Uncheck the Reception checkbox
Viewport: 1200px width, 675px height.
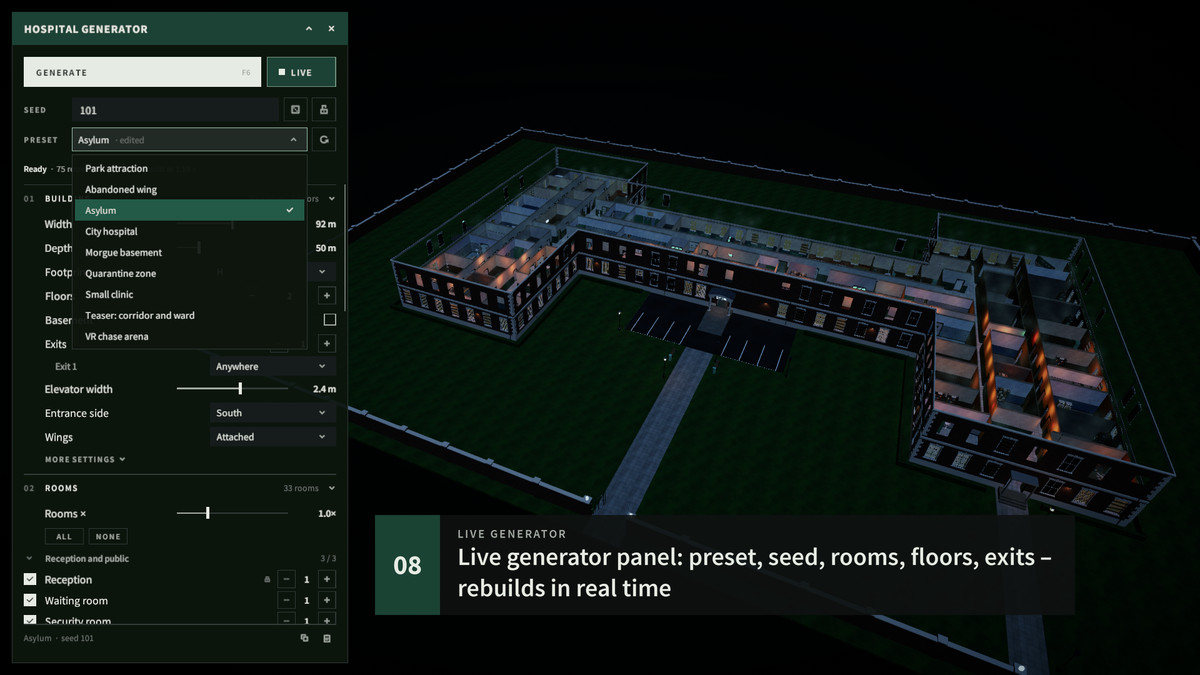(30, 580)
